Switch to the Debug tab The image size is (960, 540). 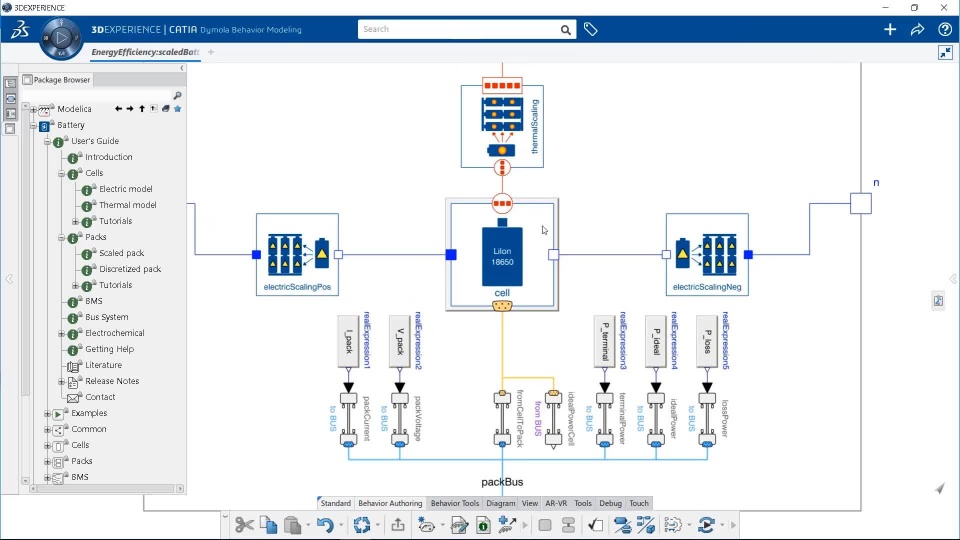(x=610, y=503)
